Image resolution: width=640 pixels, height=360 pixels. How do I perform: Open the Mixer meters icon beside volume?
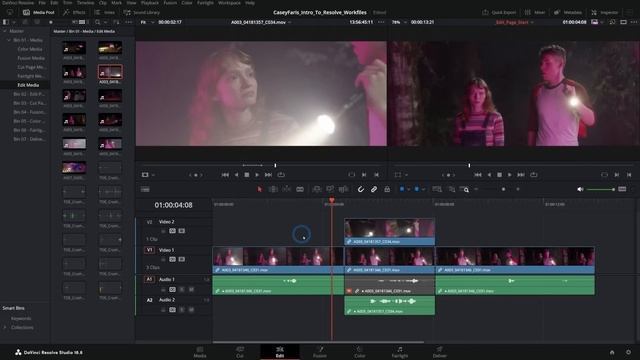coord(622,189)
